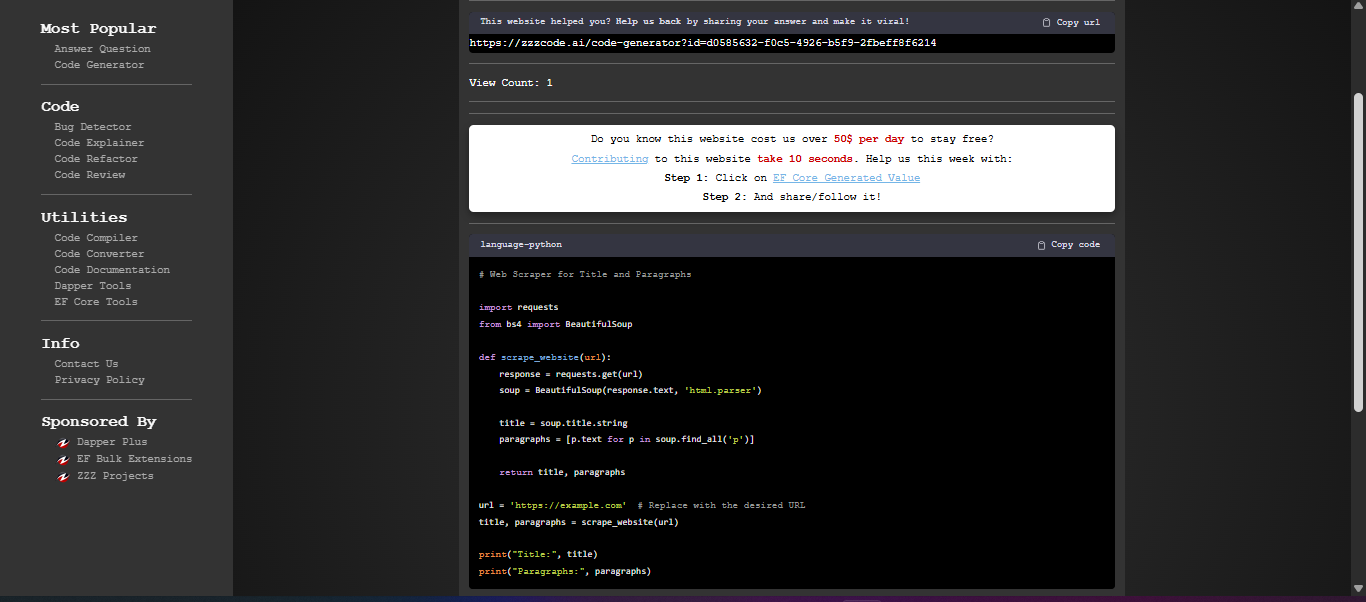Click the print("Paragraphs:", paragraphs) line
The width and height of the screenshot is (1366, 602).
pos(565,571)
